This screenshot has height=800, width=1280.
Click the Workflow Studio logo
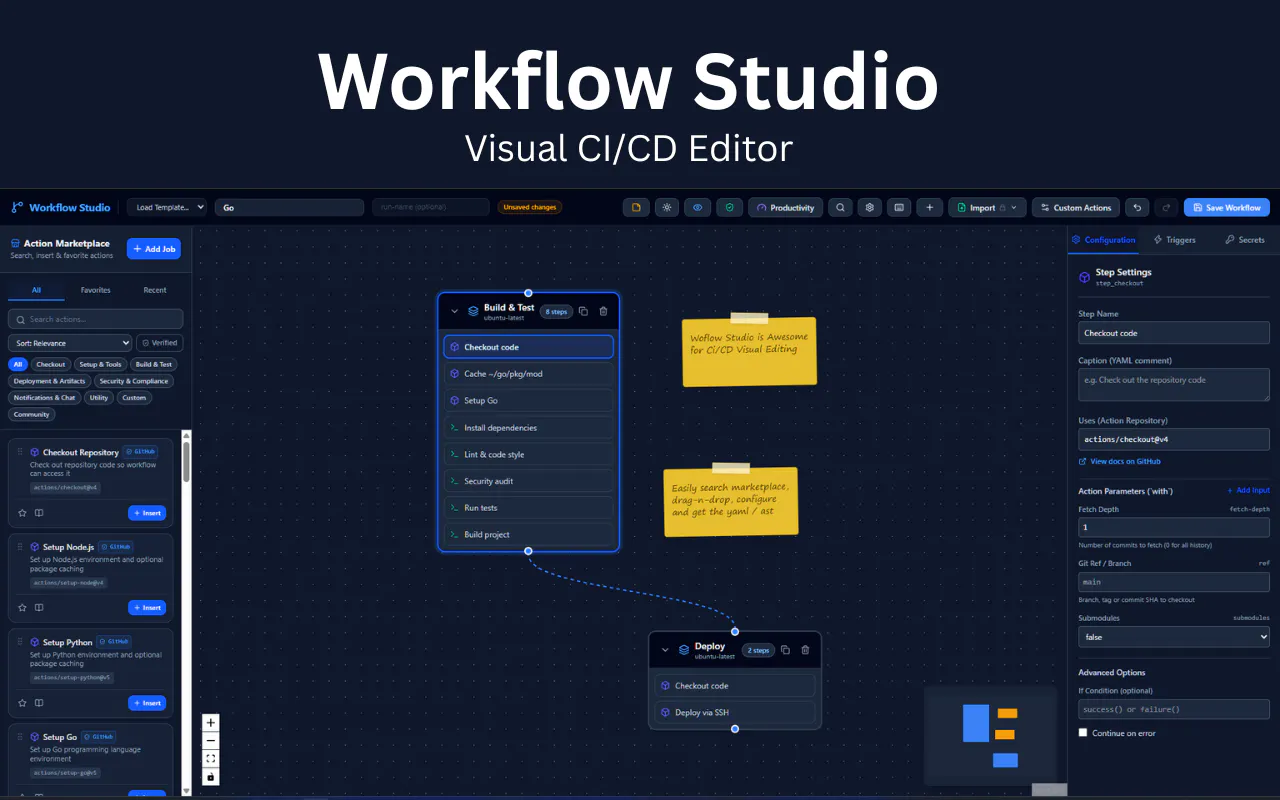coord(60,207)
